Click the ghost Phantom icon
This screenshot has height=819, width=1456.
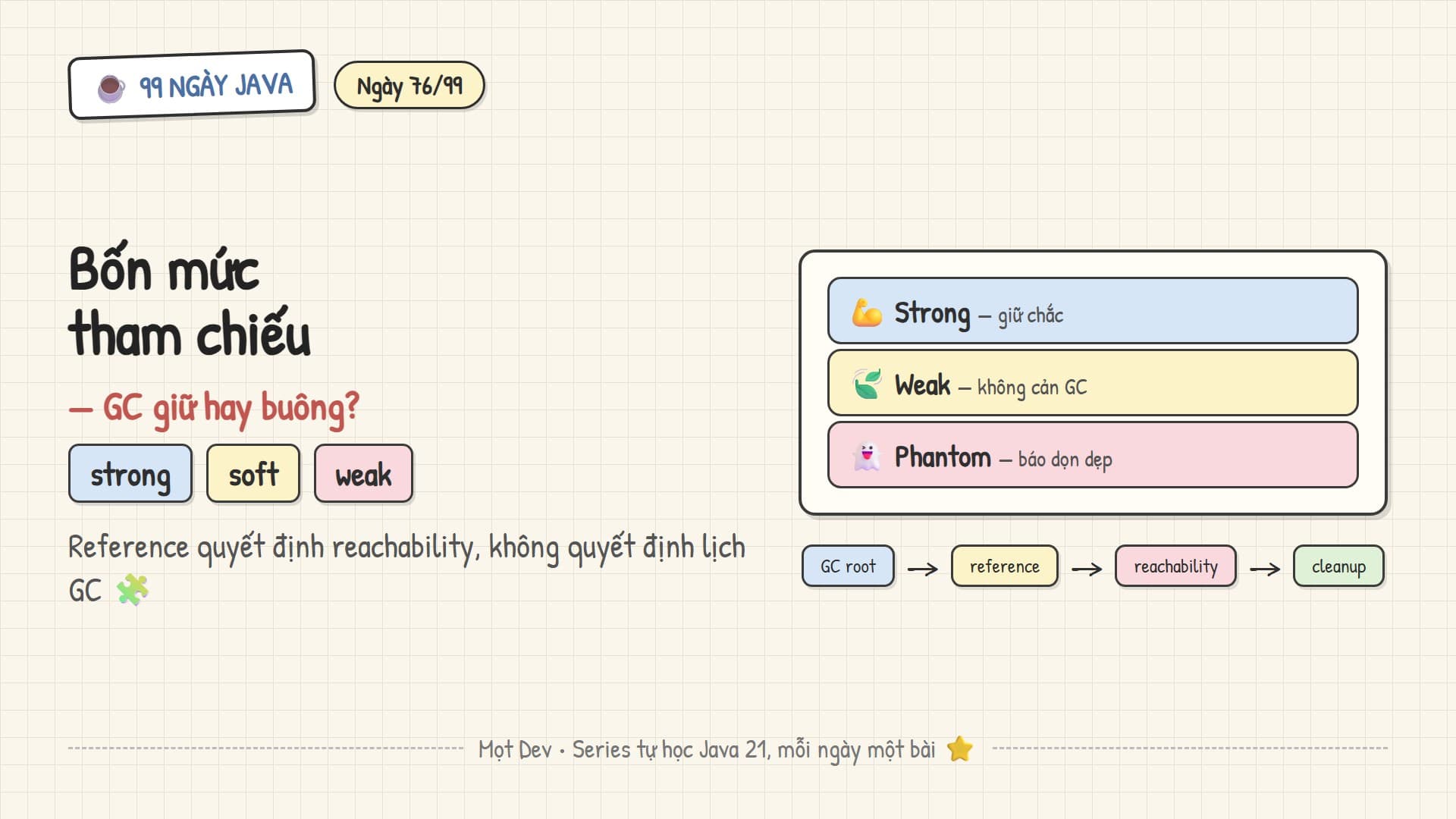(x=867, y=457)
